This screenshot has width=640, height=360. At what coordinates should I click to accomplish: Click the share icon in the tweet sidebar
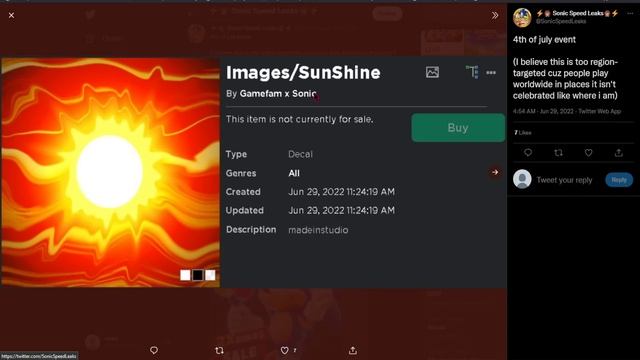pyautogui.click(x=619, y=153)
